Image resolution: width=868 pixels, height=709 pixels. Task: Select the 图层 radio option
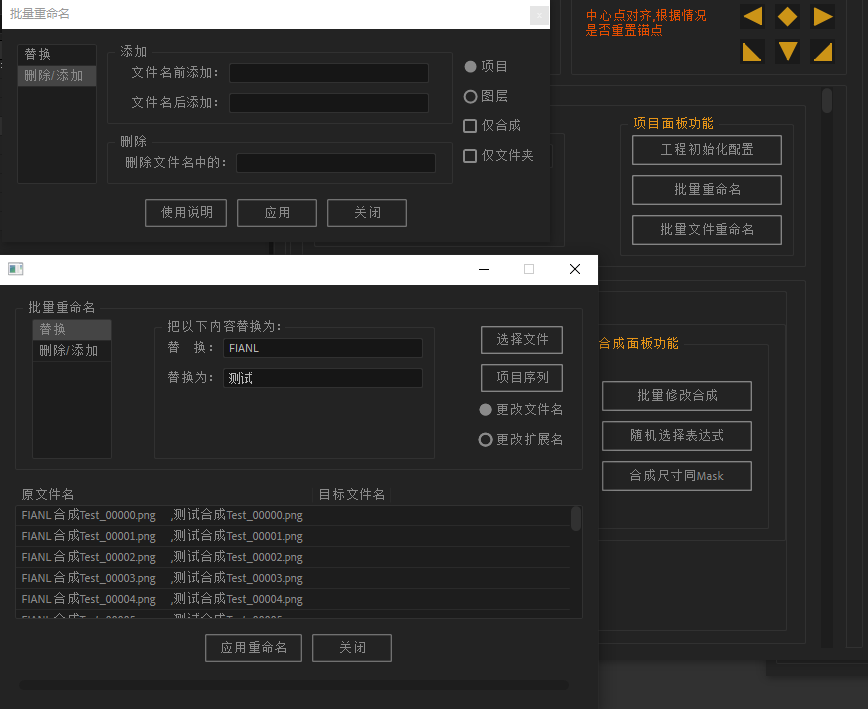click(x=470, y=97)
